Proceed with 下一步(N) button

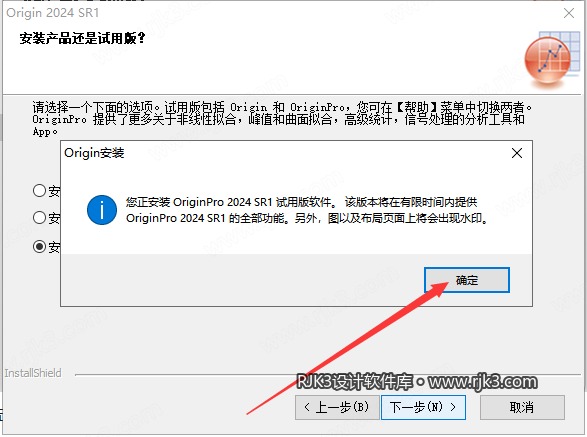(x=423, y=407)
